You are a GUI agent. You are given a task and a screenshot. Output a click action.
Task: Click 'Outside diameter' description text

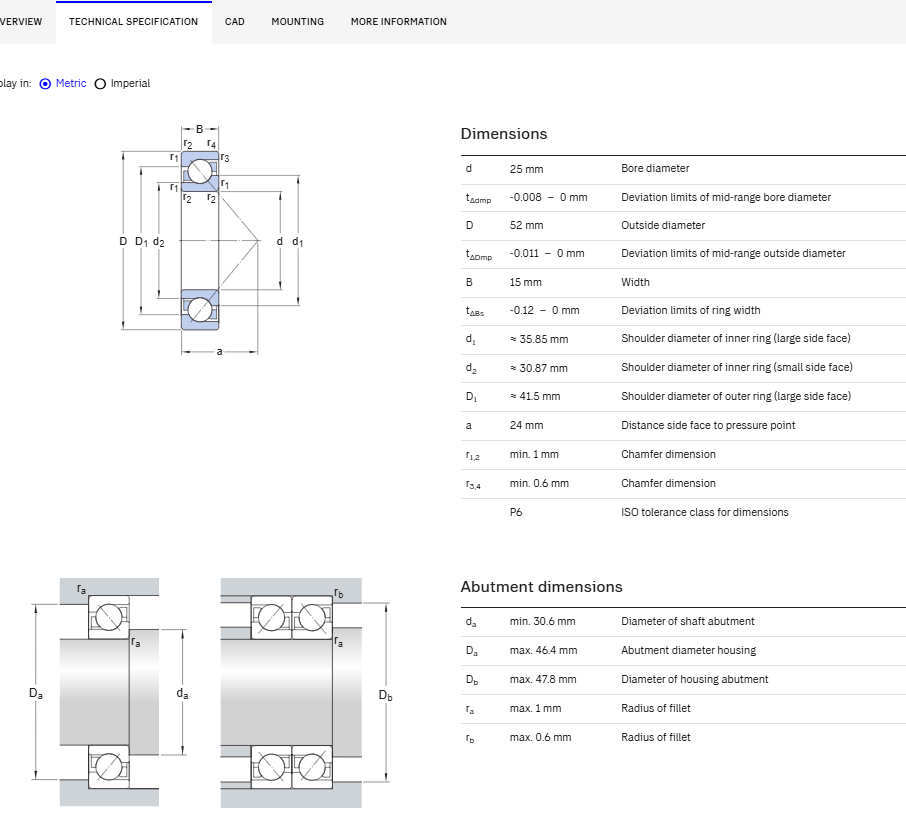[663, 225]
